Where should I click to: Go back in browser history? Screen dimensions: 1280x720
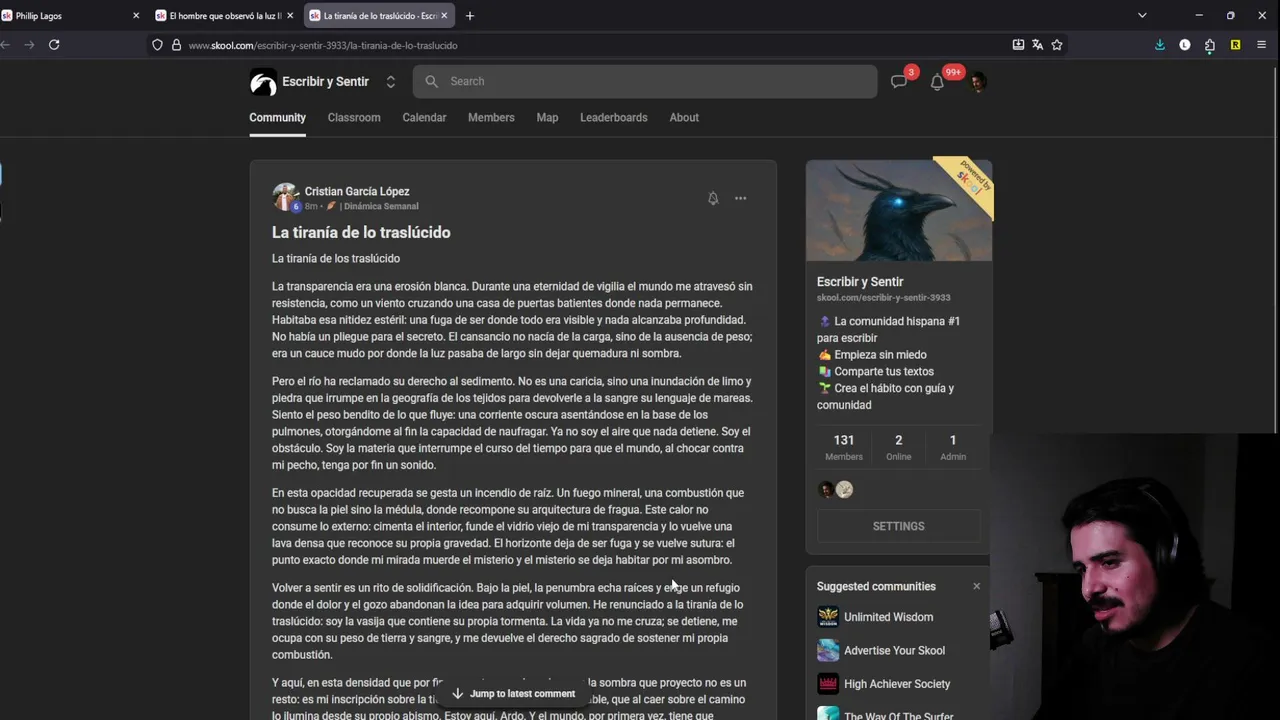pyautogui.click(x=5, y=45)
